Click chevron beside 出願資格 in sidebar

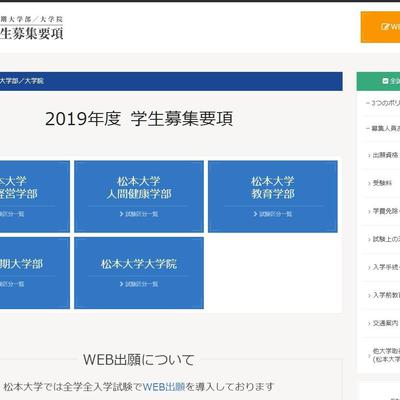coord(369,156)
